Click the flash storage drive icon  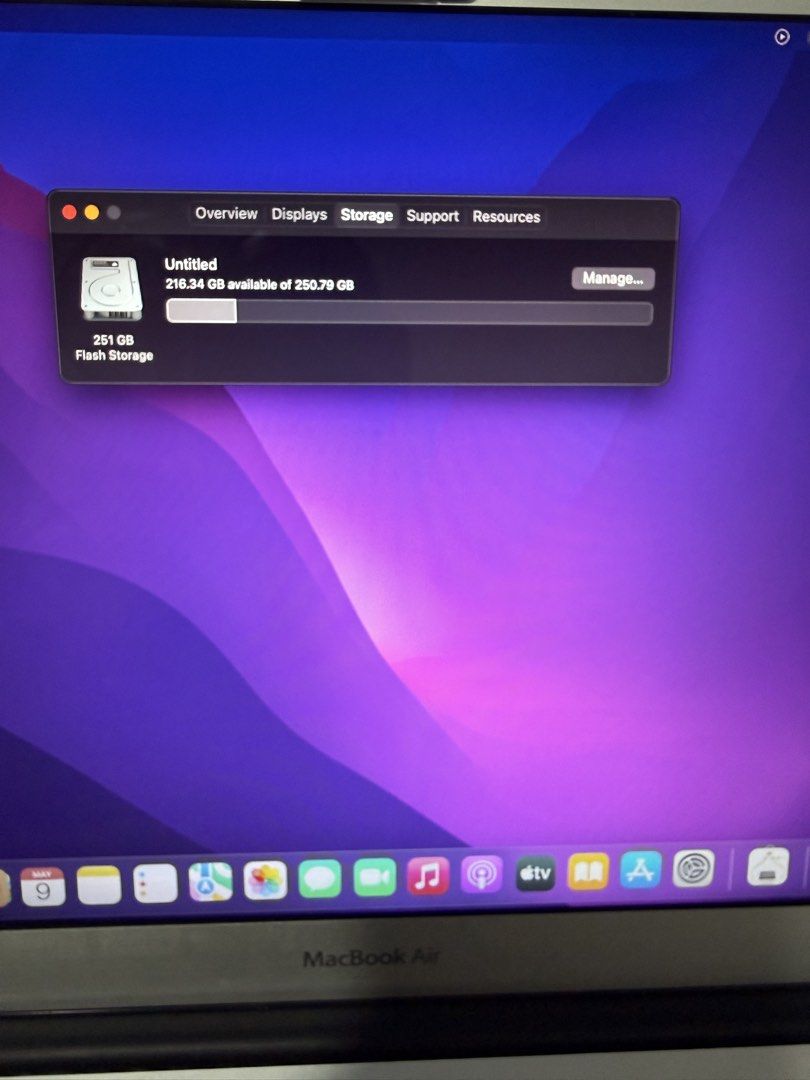(111, 289)
